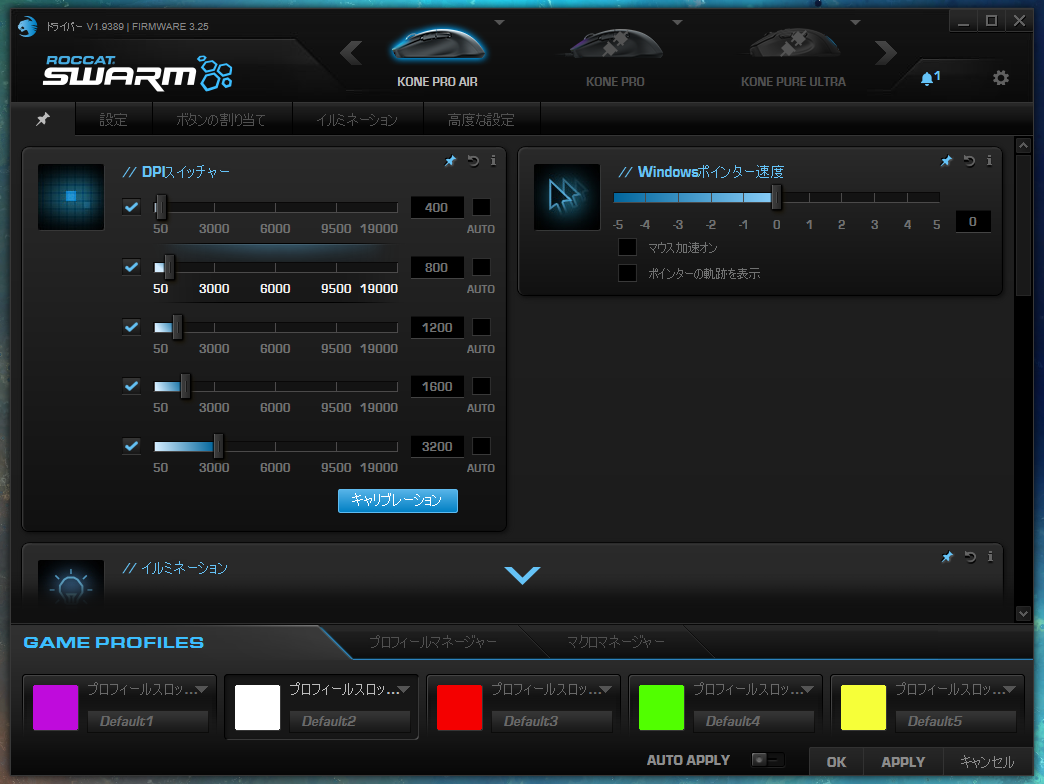Click the pointer speed cursor icon
This screenshot has width=1044, height=784.
pyautogui.click(x=567, y=196)
